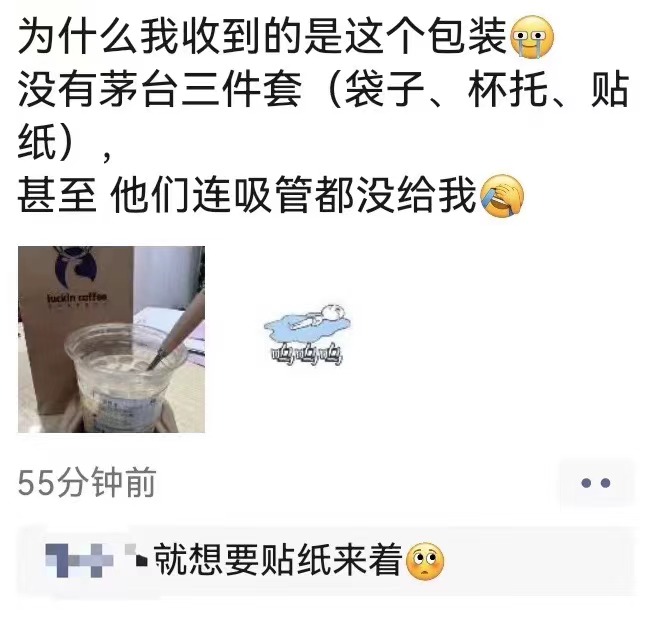Reply to comment 就想要贴纸来着
The height and width of the screenshot is (623, 663).
[326, 561]
